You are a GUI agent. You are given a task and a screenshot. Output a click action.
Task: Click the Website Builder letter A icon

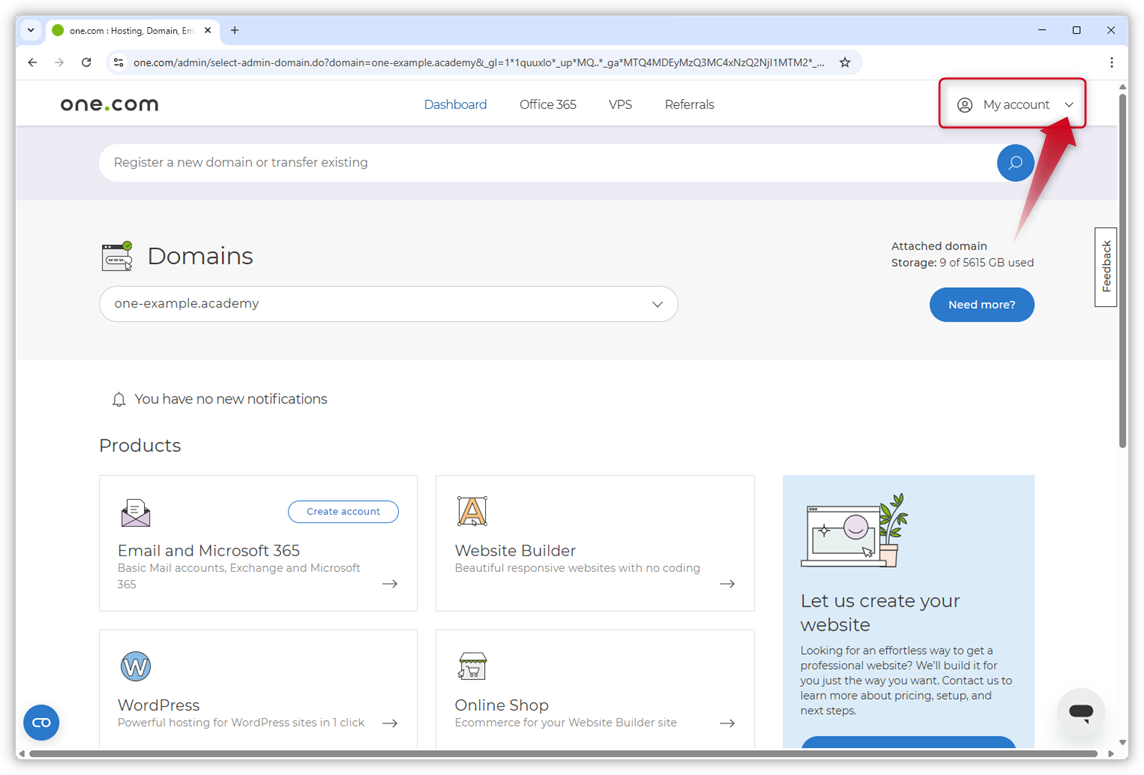tap(472, 511)
